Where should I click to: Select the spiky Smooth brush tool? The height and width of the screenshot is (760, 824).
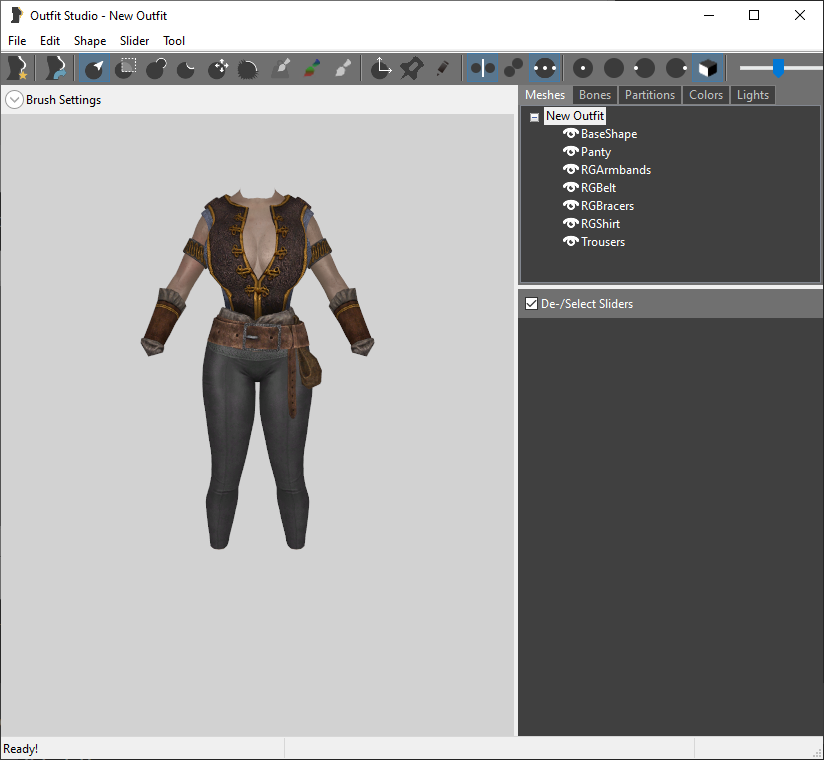[x=248, y=68]
